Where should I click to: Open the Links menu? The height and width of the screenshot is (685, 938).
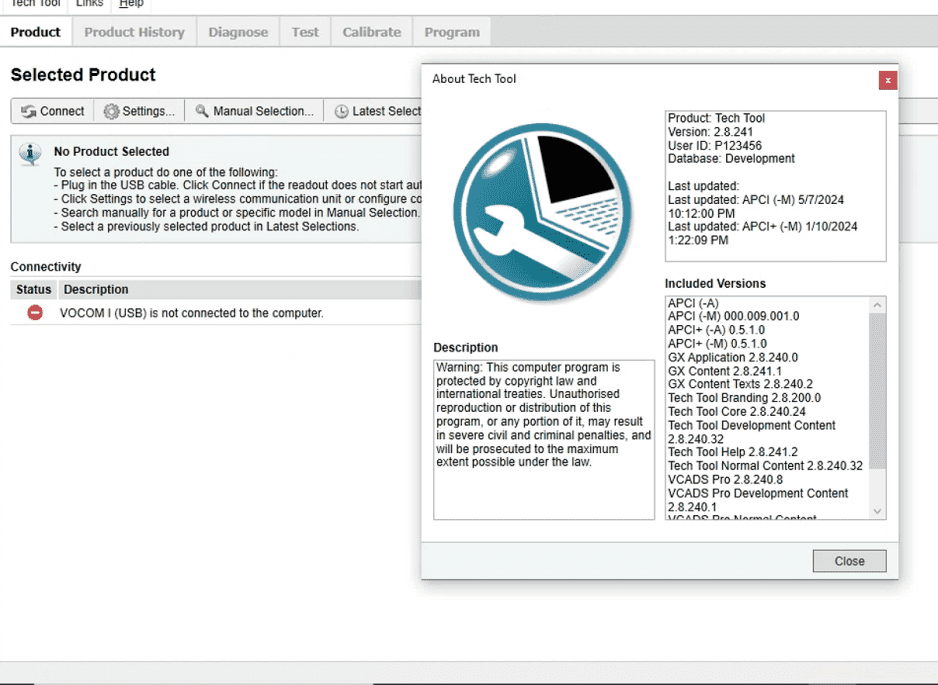[90, 4]
